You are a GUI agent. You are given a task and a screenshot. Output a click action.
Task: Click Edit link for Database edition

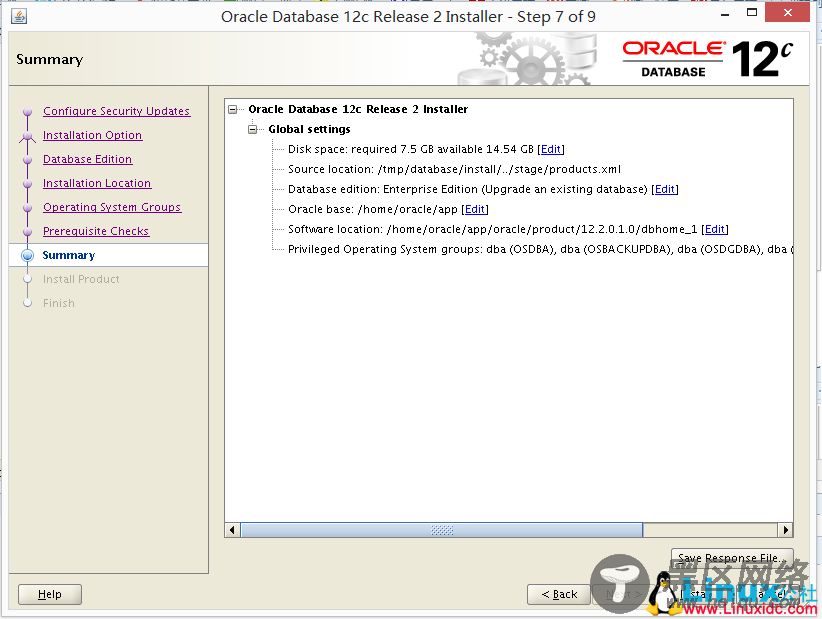point(665,189)
